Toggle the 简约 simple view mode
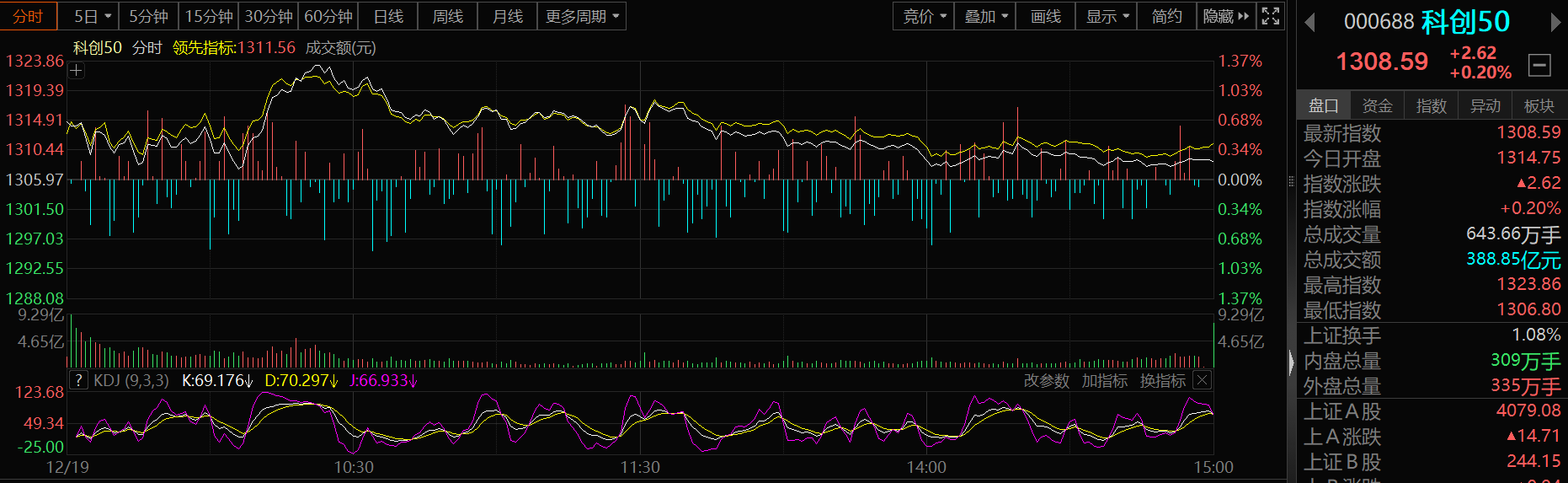This screenshot has width=1568, height=483. 1166,16
